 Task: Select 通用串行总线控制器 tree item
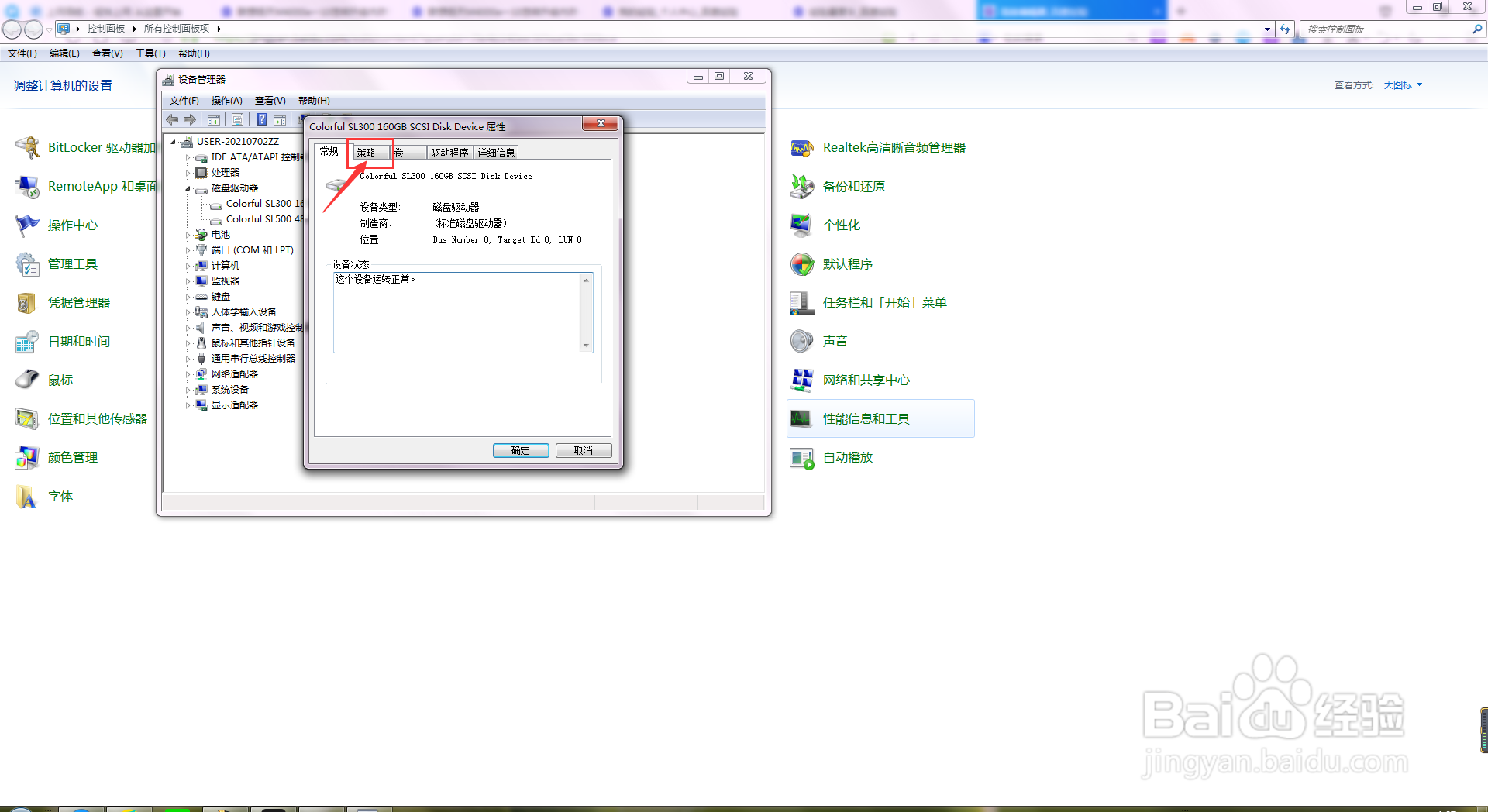point(253,359)
